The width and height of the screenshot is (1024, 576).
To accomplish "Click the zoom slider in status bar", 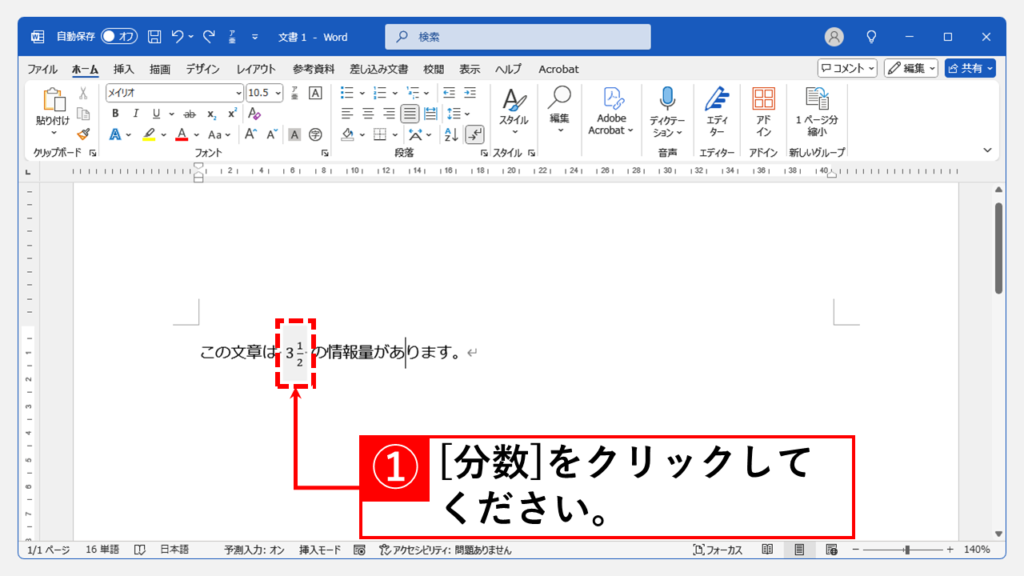I will click(906, 550).
